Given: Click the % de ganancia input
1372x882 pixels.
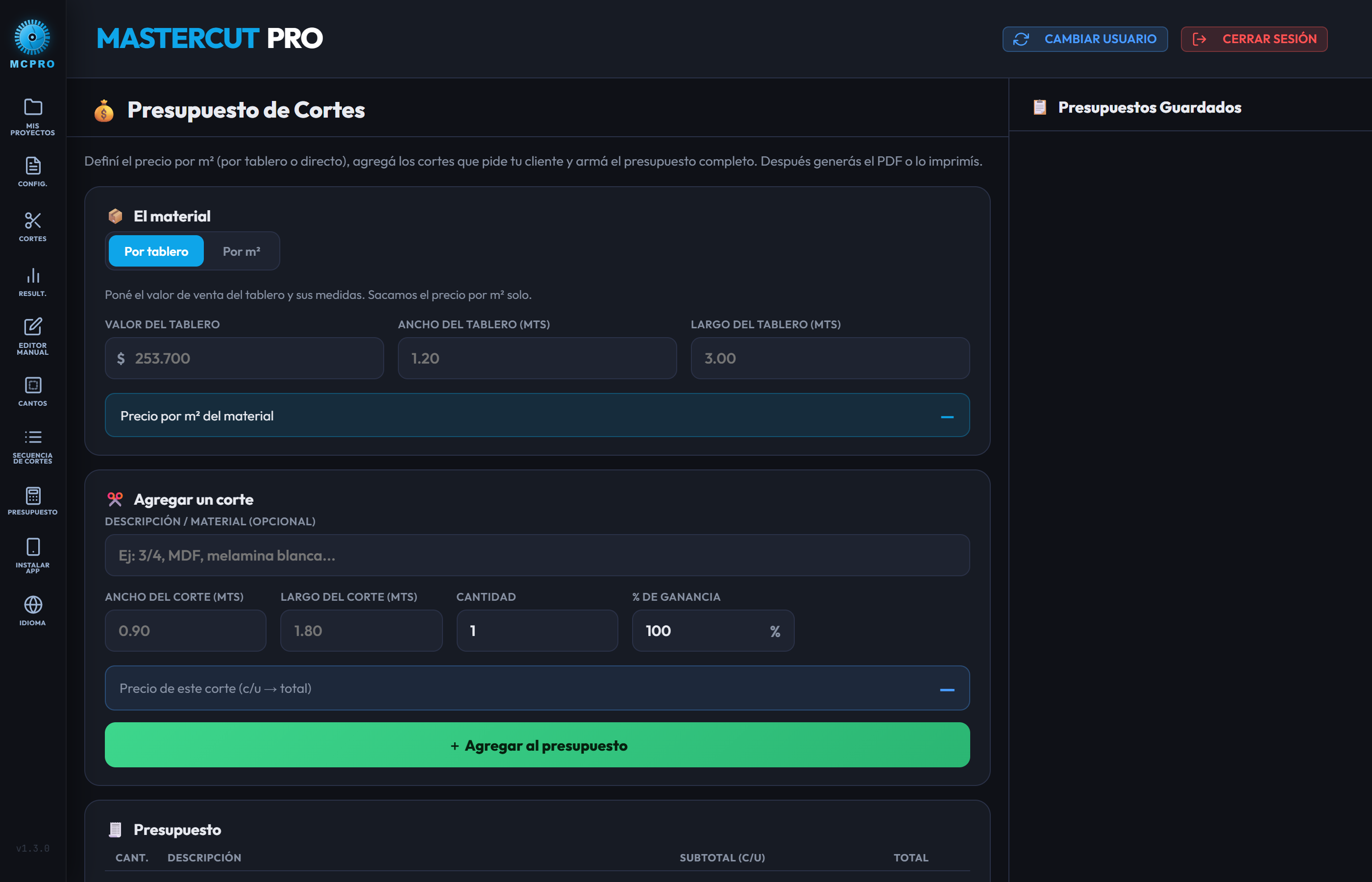Looking at the screenshot, I should 713,631.
